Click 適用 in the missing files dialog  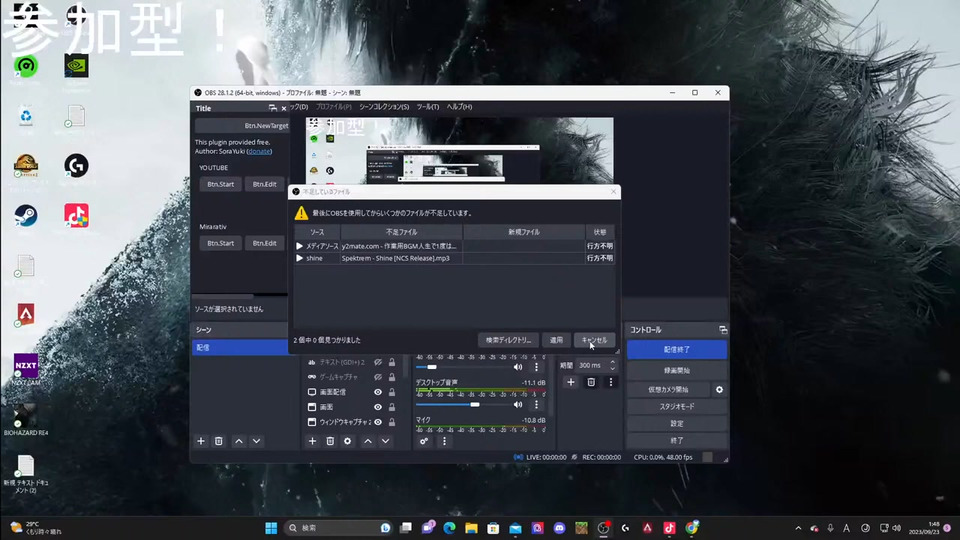[556, 340]
